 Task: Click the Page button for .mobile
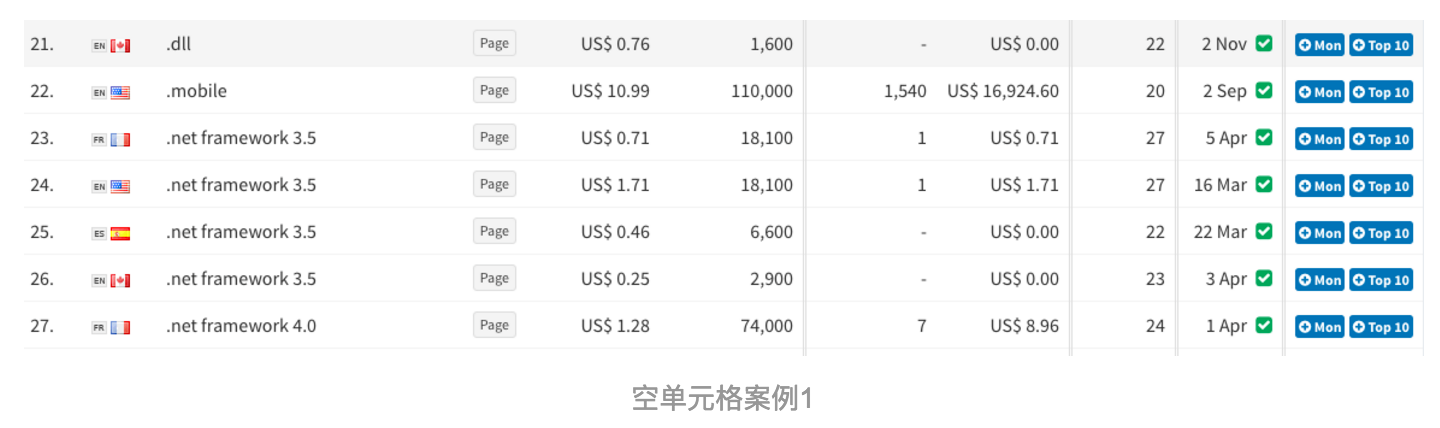point(494,90)
